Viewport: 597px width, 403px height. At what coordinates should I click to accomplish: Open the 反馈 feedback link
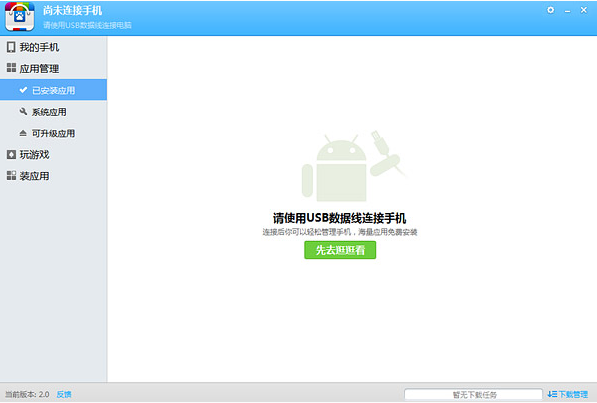click(64, 394)
